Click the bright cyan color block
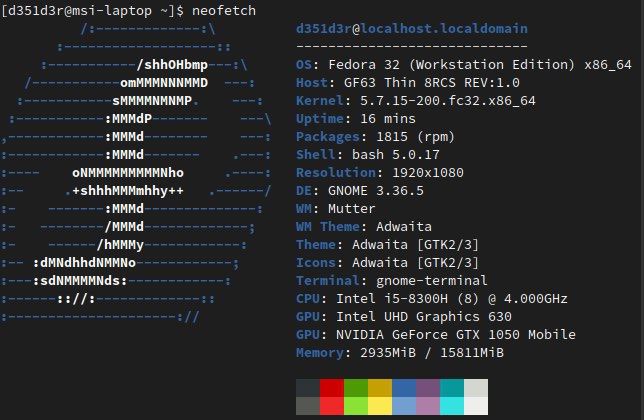The width and height of the screenshot is (644, 420). [x=452, y=406]
